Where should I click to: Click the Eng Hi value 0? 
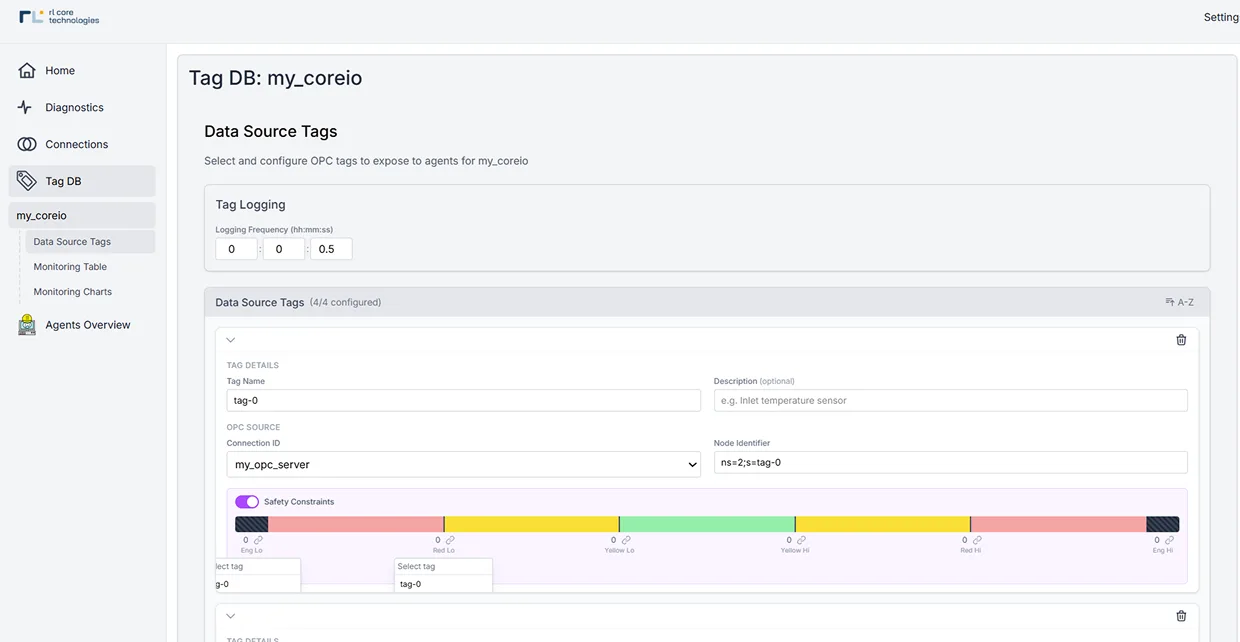coord(1157,540)
